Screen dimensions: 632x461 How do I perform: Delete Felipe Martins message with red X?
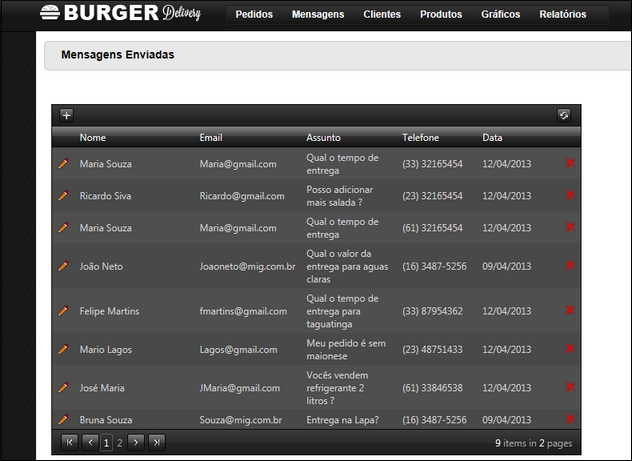tap(570, 311)
